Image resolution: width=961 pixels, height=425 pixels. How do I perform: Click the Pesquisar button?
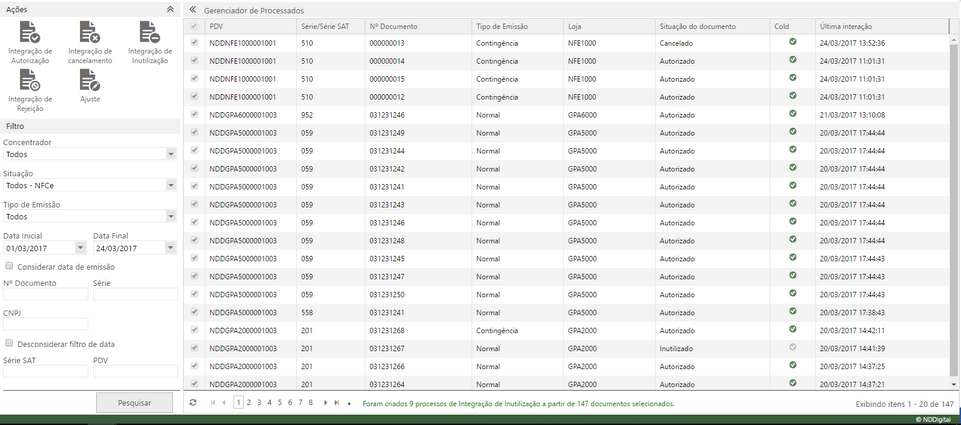[x=134, y=403]
